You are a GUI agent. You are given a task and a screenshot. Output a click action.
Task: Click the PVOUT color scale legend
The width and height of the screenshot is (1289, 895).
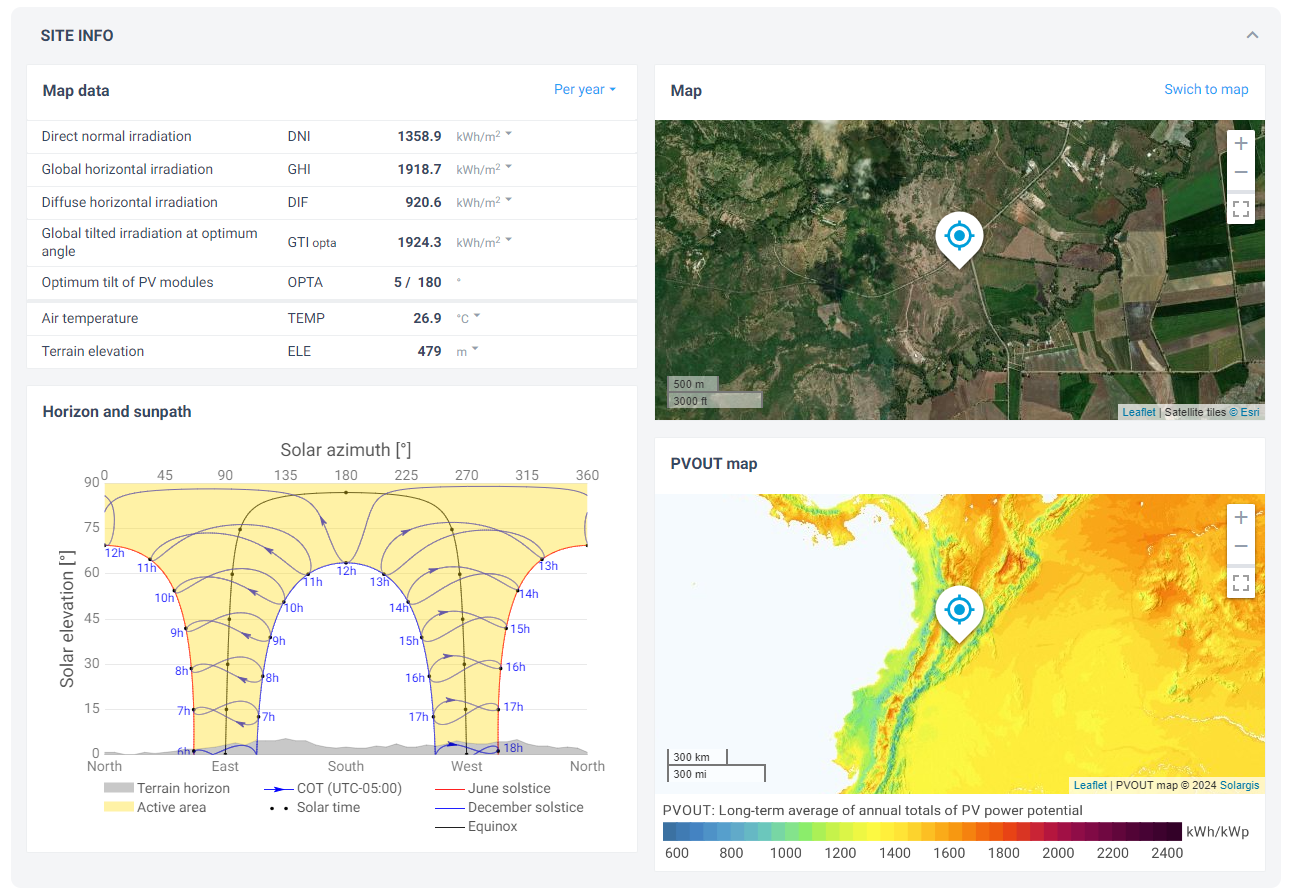(922, 831)
